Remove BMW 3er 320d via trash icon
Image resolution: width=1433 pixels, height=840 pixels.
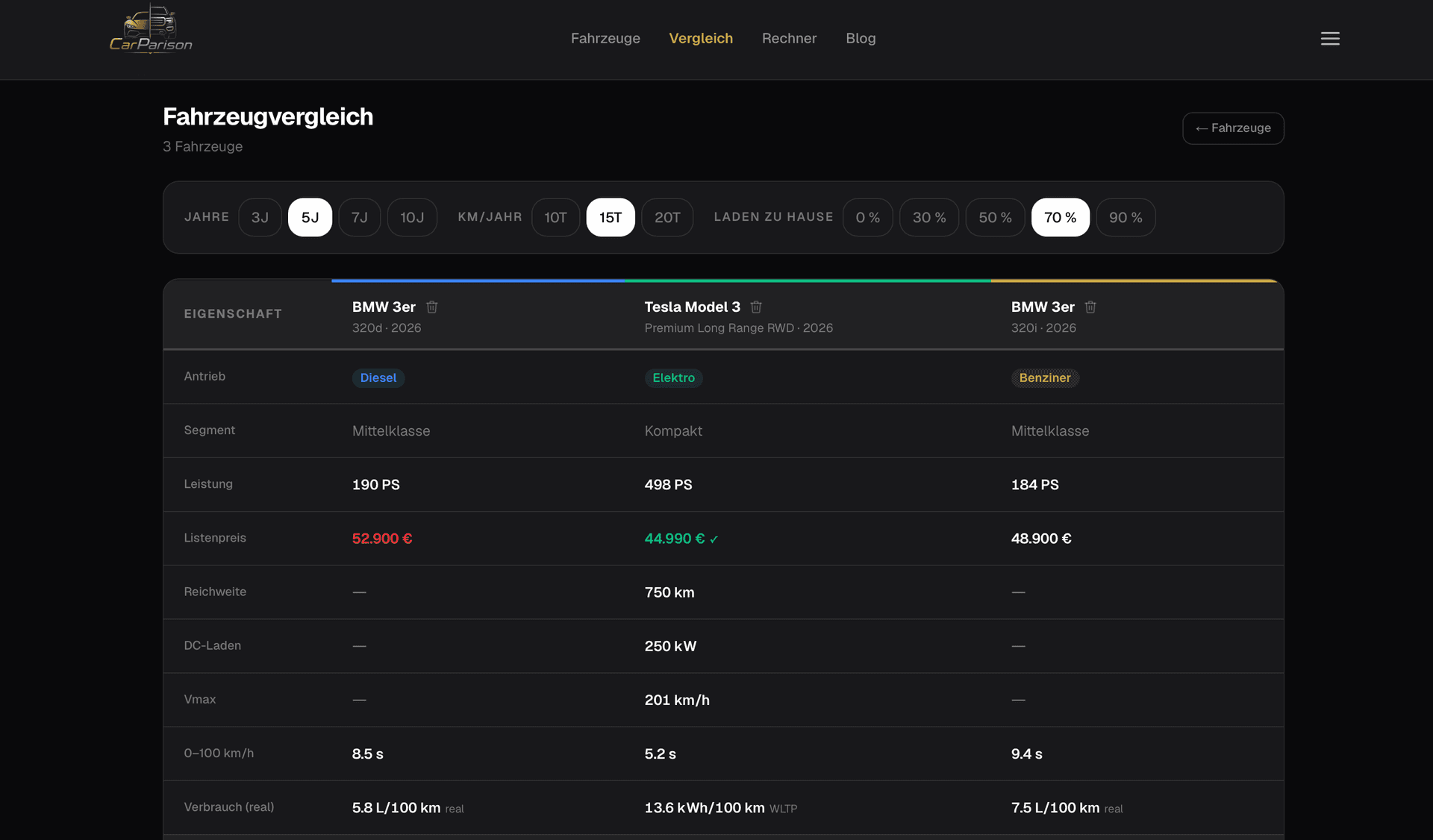pyautogui.click(x=431, y=307)
